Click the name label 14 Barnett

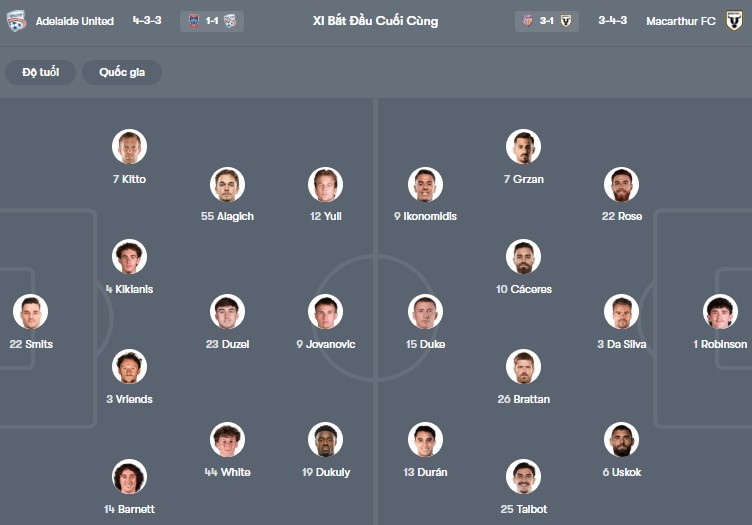point(129,509)
